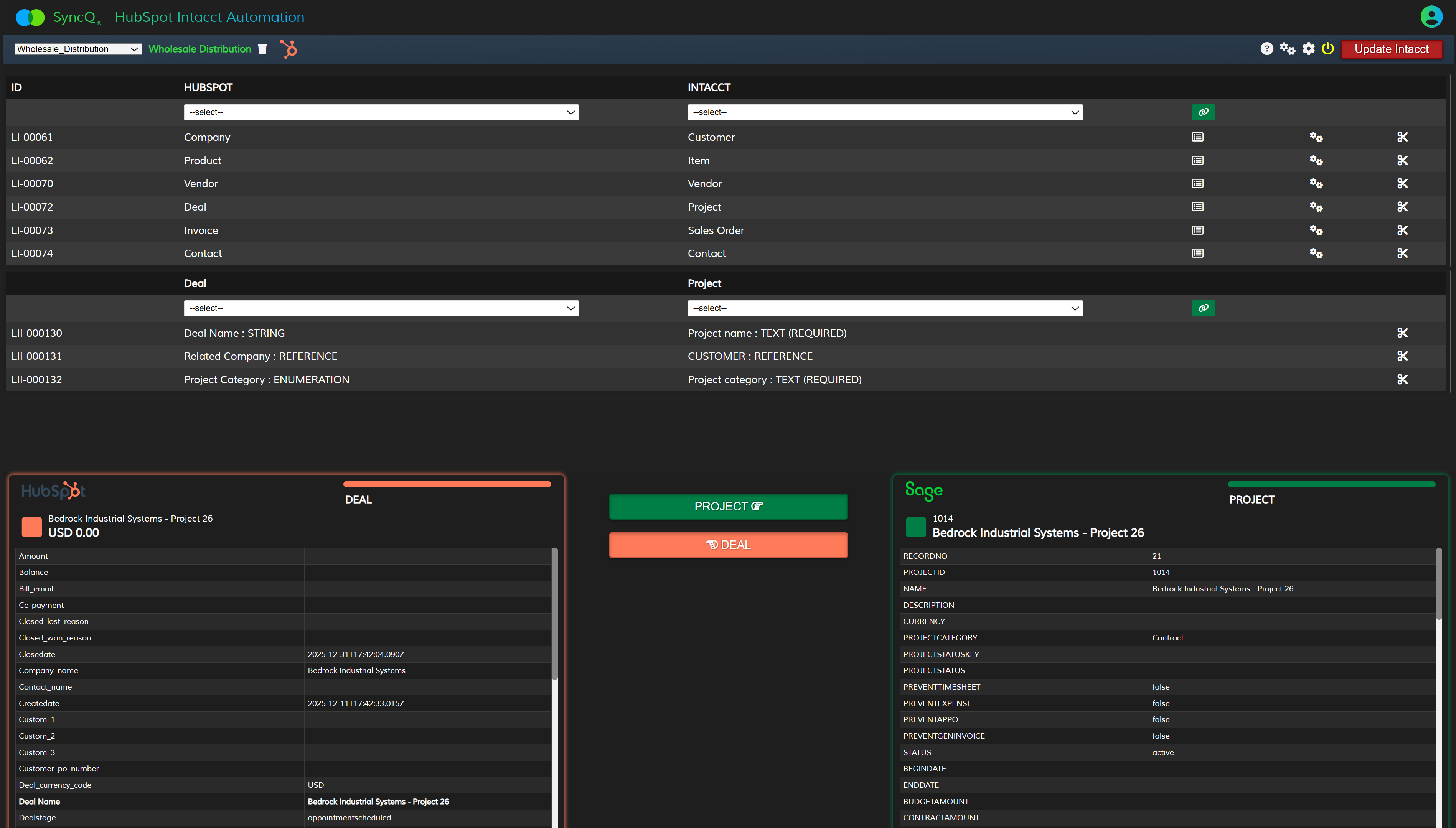Viewport: 1456px width, 828px height.
Task: Unlink Vendor mapping with scissors icon
Action: click(x=1402, y=184)
